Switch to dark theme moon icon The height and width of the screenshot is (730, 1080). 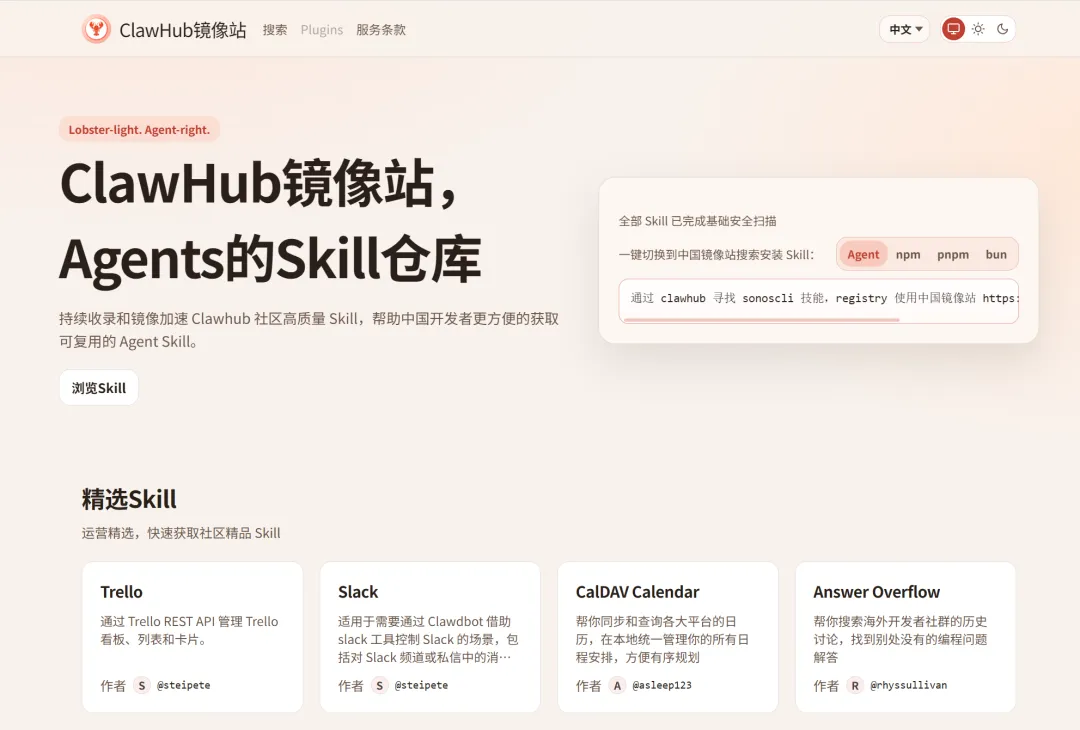pyautogui.click(x=1002, y=29)
